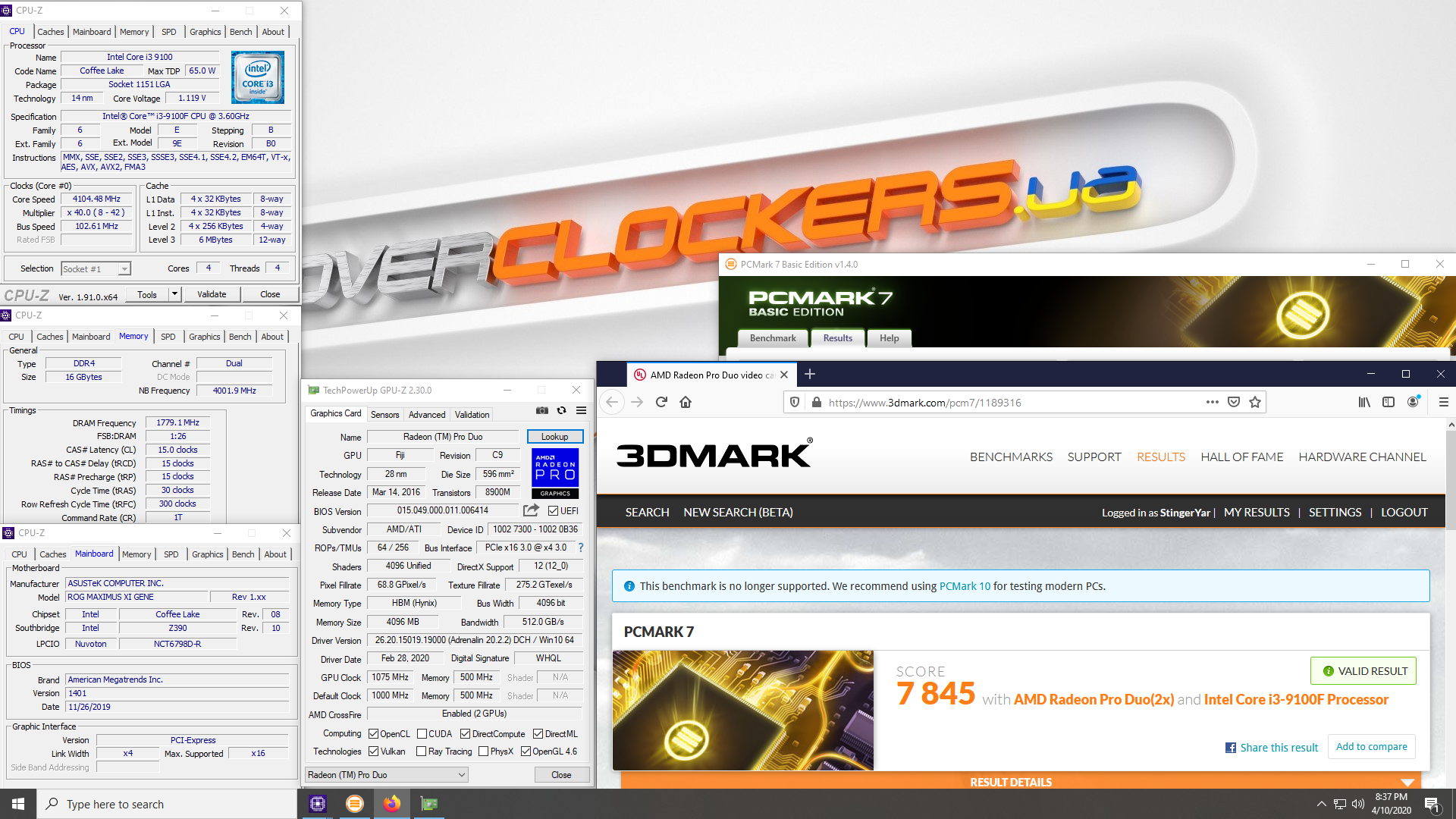1456x819 pixels.
Task: Click the Save to Pocket icon
Action: pyautogui.click(x=1234, y=402)
